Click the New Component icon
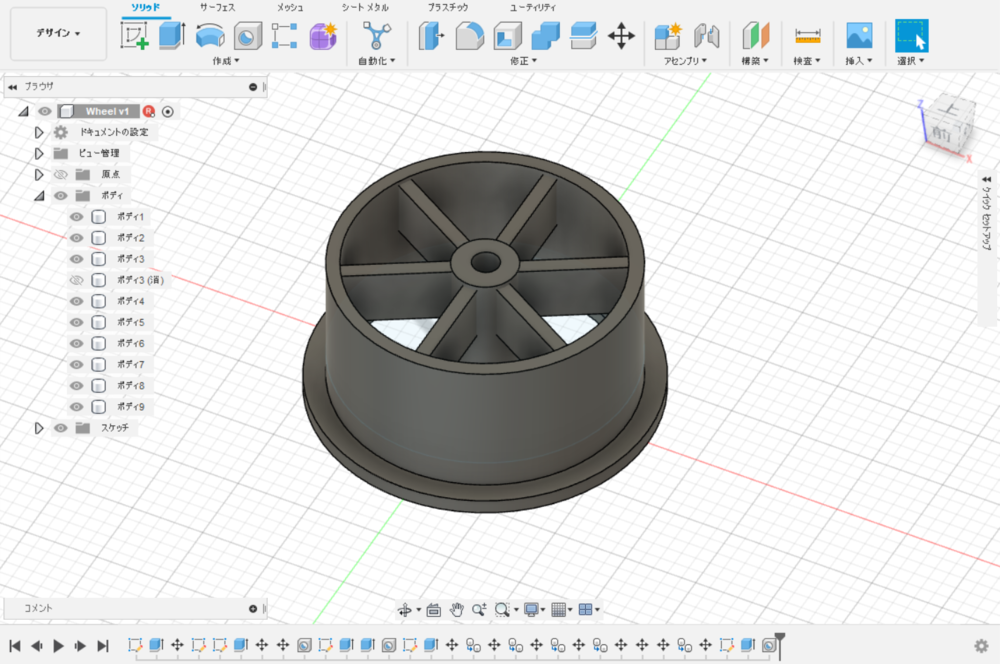The height and width of the screenshot is (664, 1000). [668, 36]
